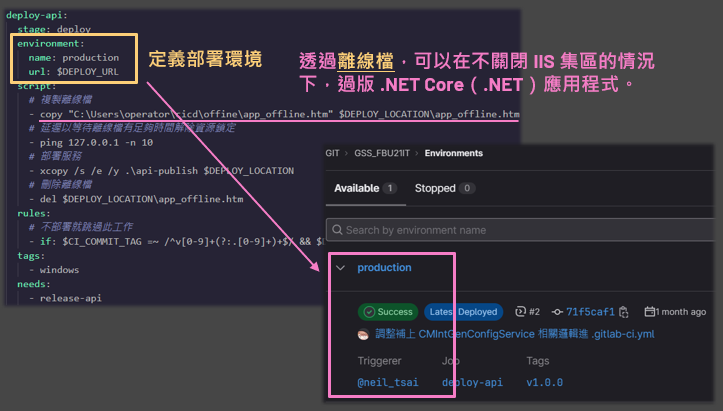723x411 pixels.
Task: Switch to the Stopped environments tab
Action: (x=444, y=188)
